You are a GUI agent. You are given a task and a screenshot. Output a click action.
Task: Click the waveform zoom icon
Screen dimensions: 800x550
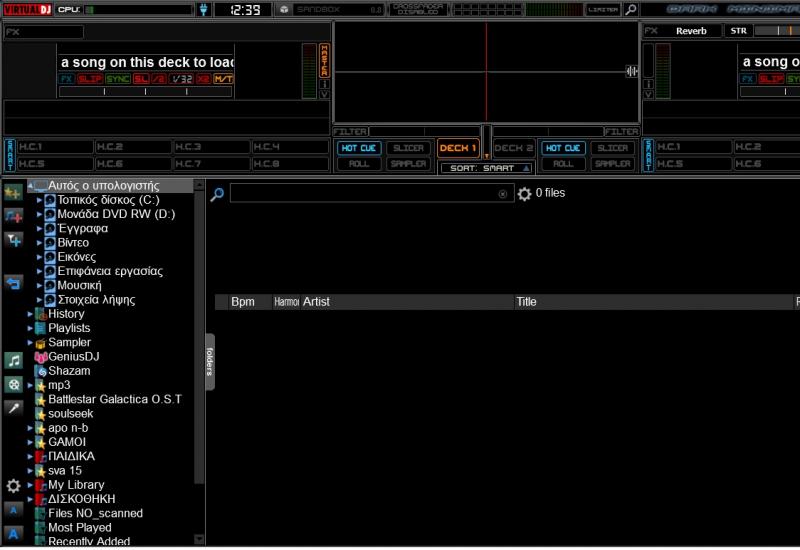click(632, 71)
